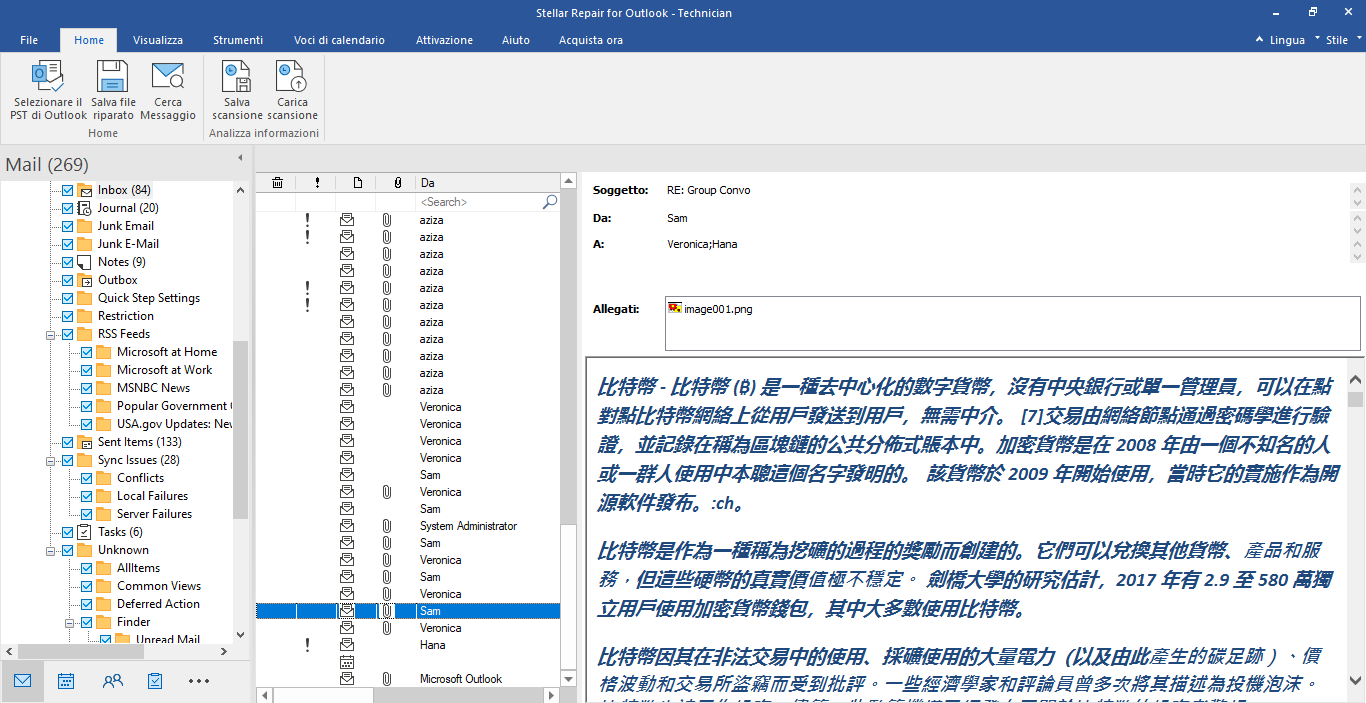The height and width of the screenshot is (703, 1366).
Task: Click Sent Items folder icon
Action: click(85, 442)
